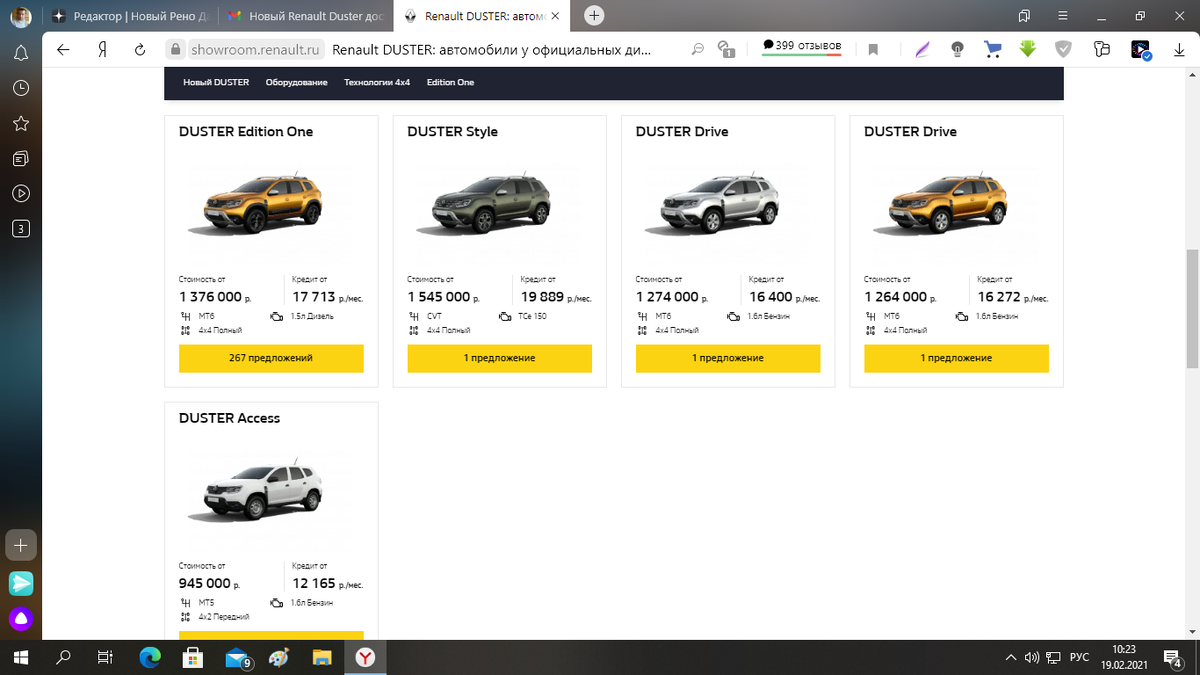Open Edition One navigation item
The width and height of the screenshot is (1200, 675).
point(450,82)
